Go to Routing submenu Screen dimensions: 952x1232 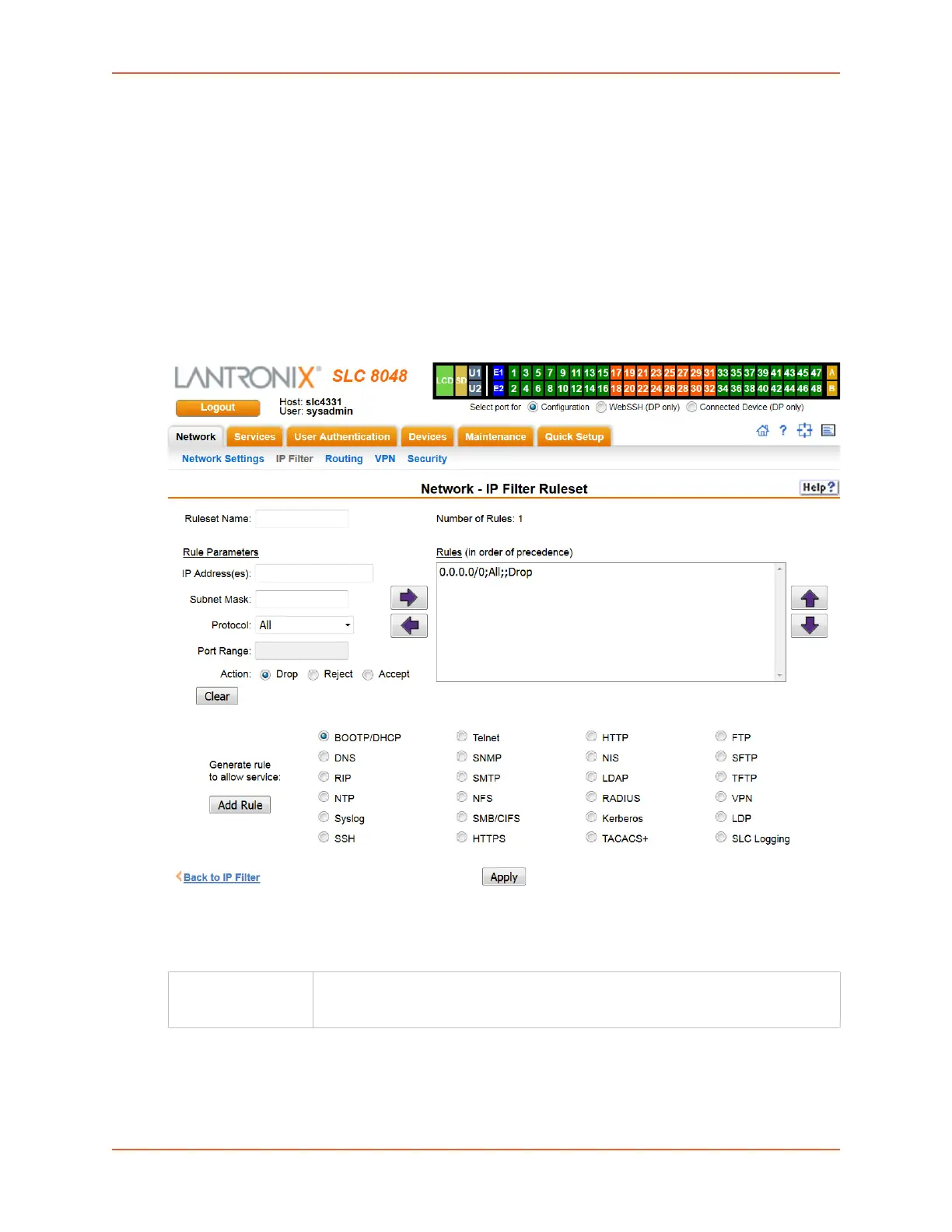coord(344,459)
